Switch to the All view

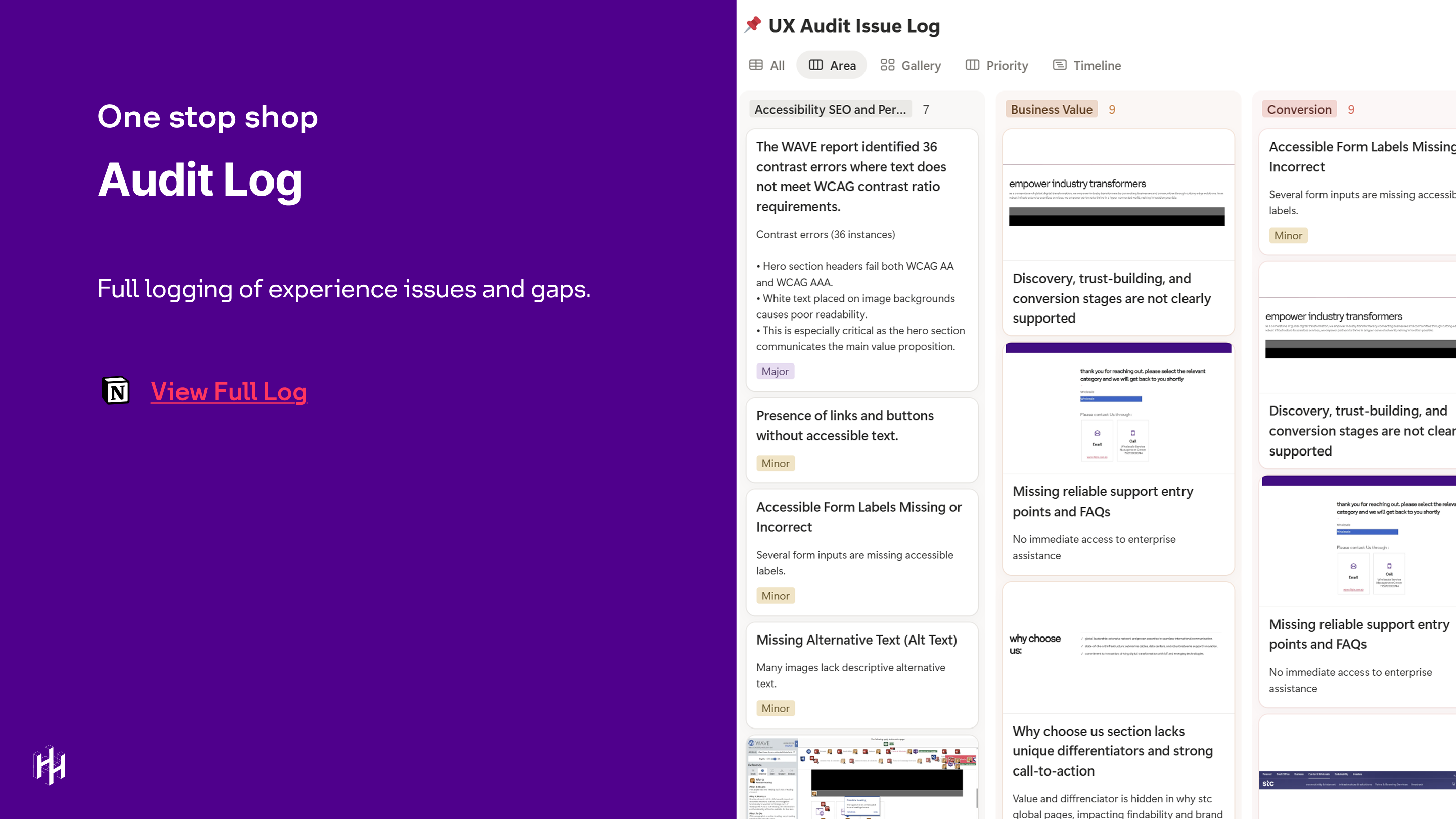777,65
